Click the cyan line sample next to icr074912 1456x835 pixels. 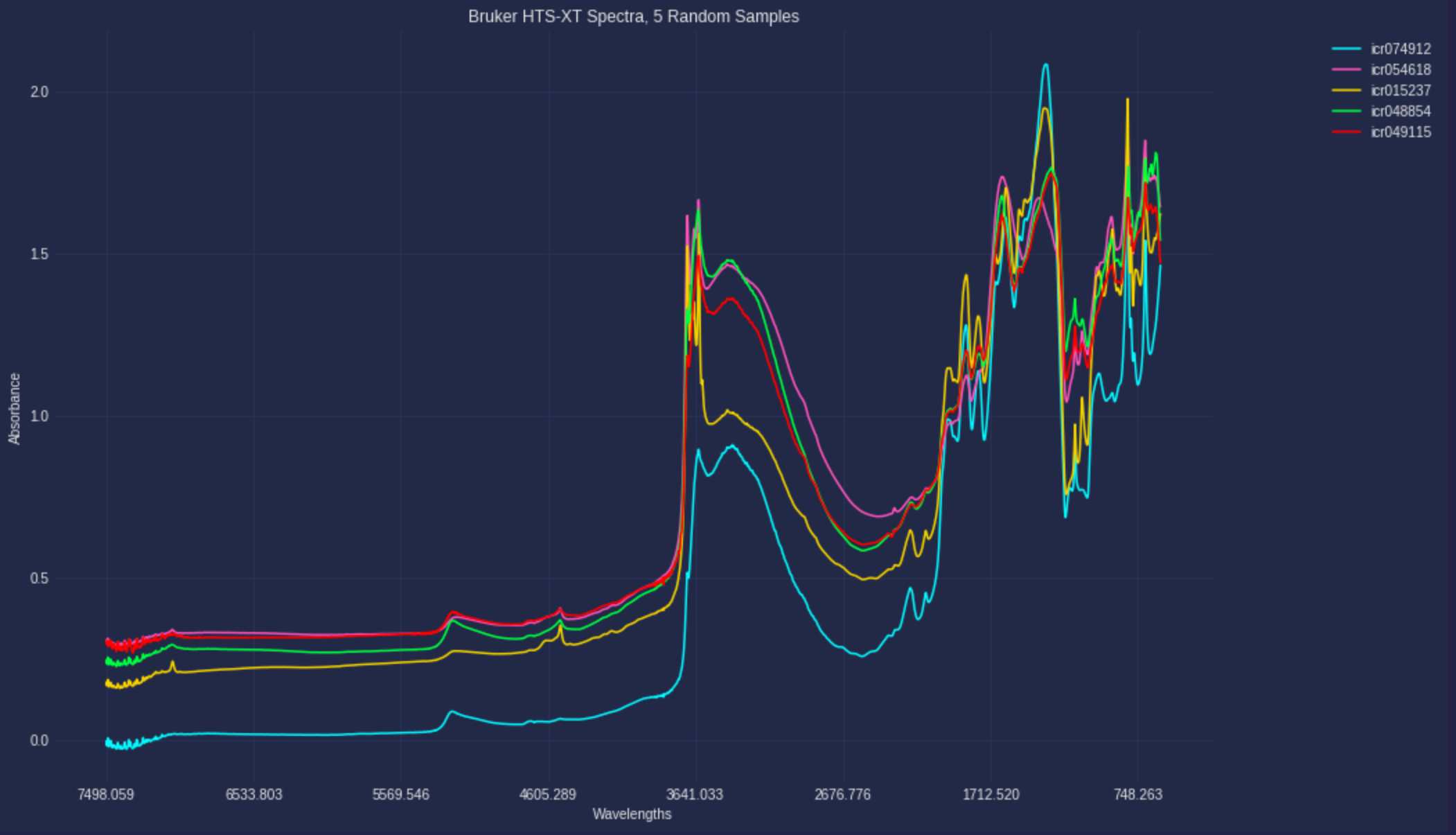click(x=1347, y=49)
